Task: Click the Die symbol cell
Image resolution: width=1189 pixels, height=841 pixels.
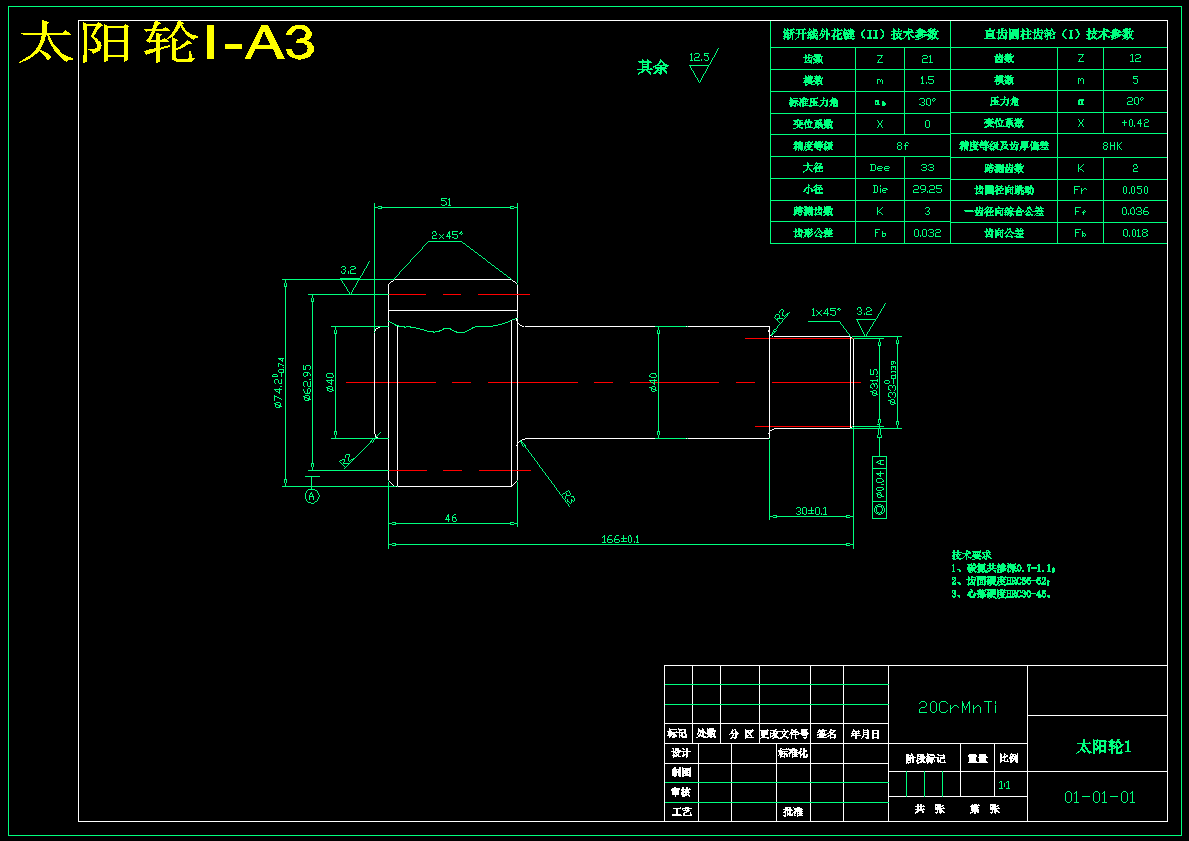Action: tap(880, 190)
